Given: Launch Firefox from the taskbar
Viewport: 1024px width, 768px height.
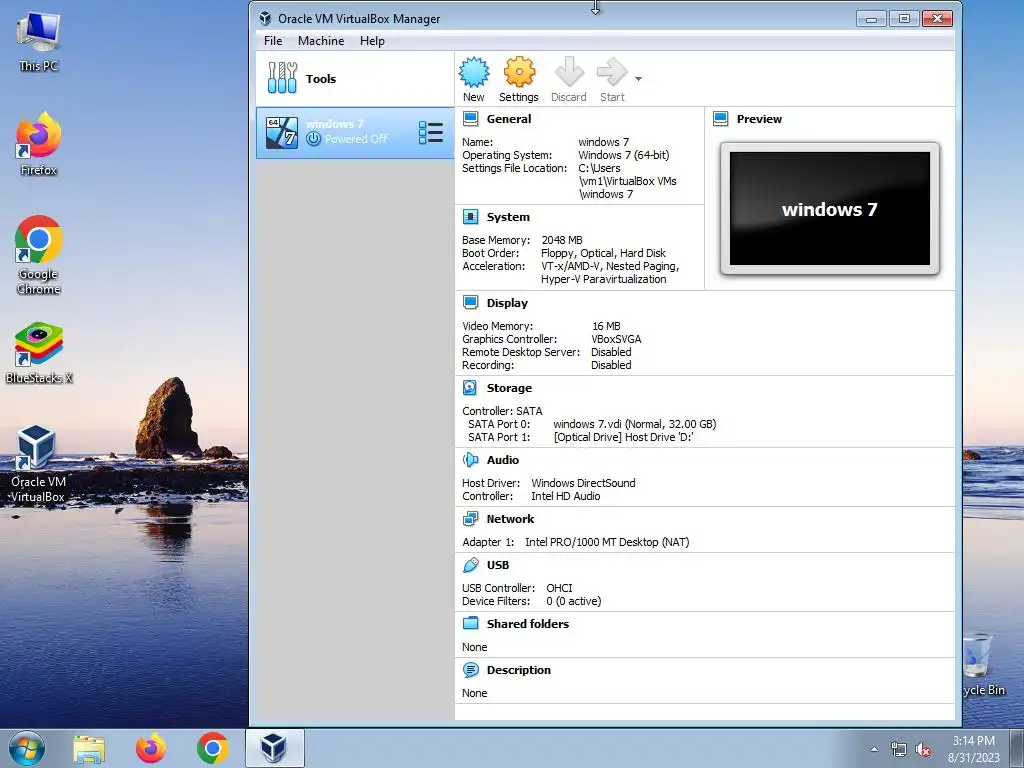Looking at the screenshot, I should (151, 748).
